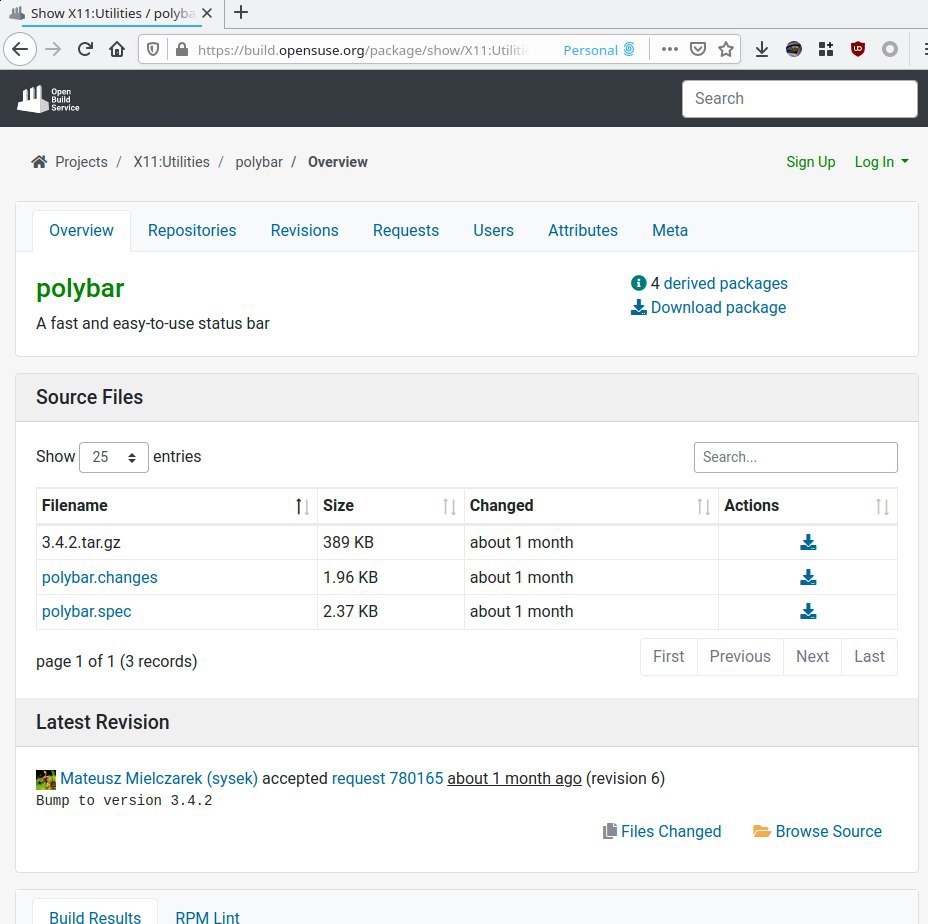
Task: Click the round dark extension icon
Action: click(x=794, y=50)
